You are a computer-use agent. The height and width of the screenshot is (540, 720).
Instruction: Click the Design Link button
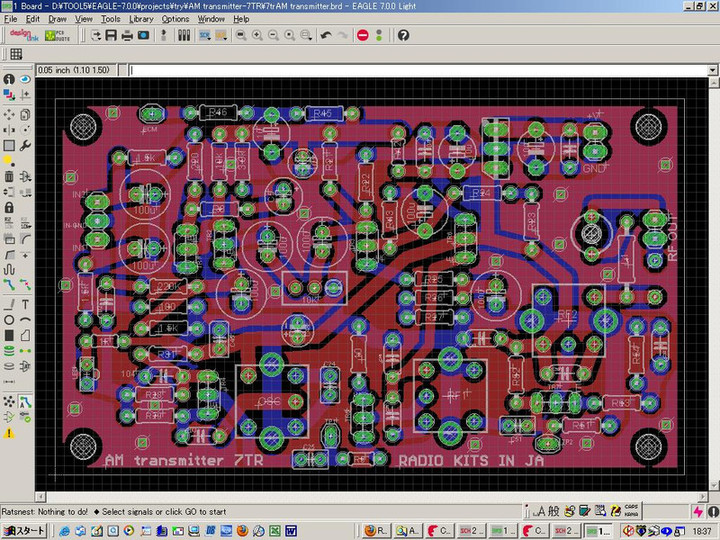pos(22,35)
